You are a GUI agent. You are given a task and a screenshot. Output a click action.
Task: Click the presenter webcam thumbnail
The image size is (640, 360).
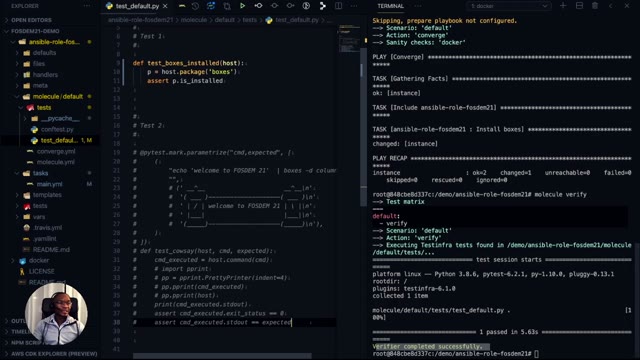point(56,314)
